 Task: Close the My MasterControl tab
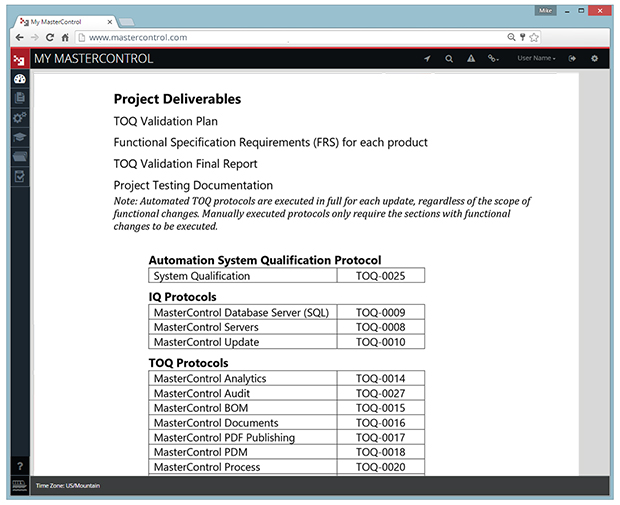[x=110, y=22]
